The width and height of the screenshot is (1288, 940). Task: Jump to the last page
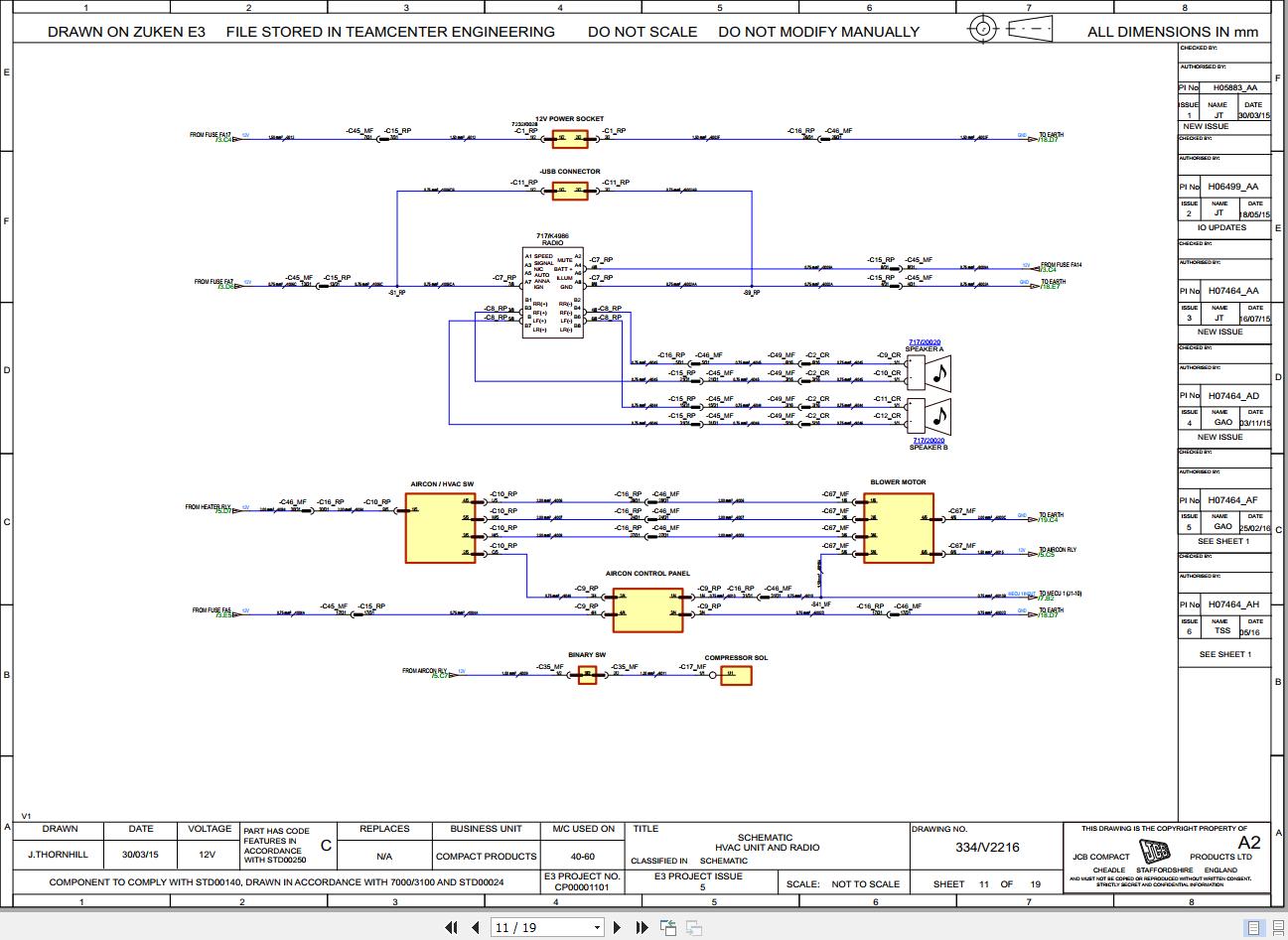point(641,927)
